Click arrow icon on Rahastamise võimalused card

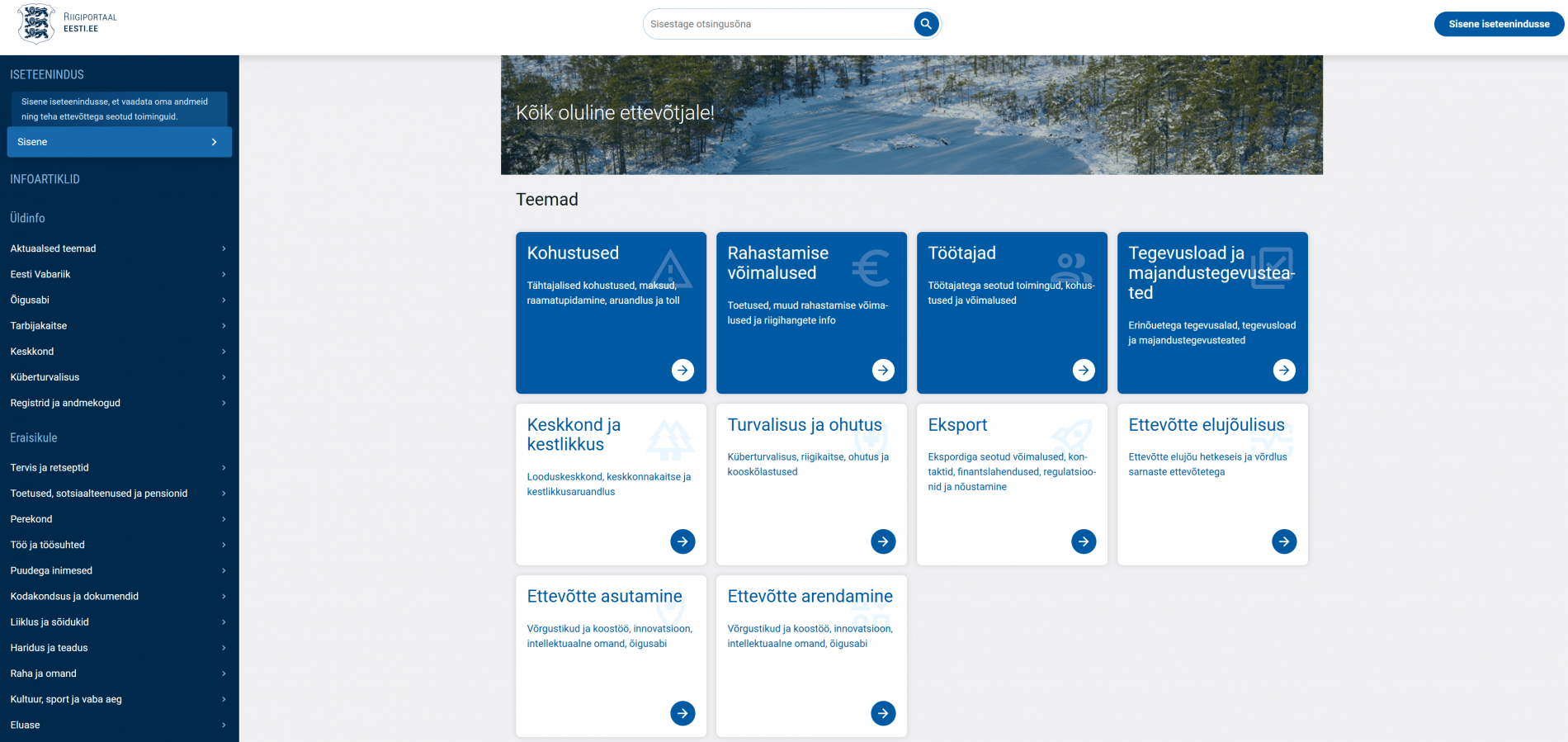point(883,370)
